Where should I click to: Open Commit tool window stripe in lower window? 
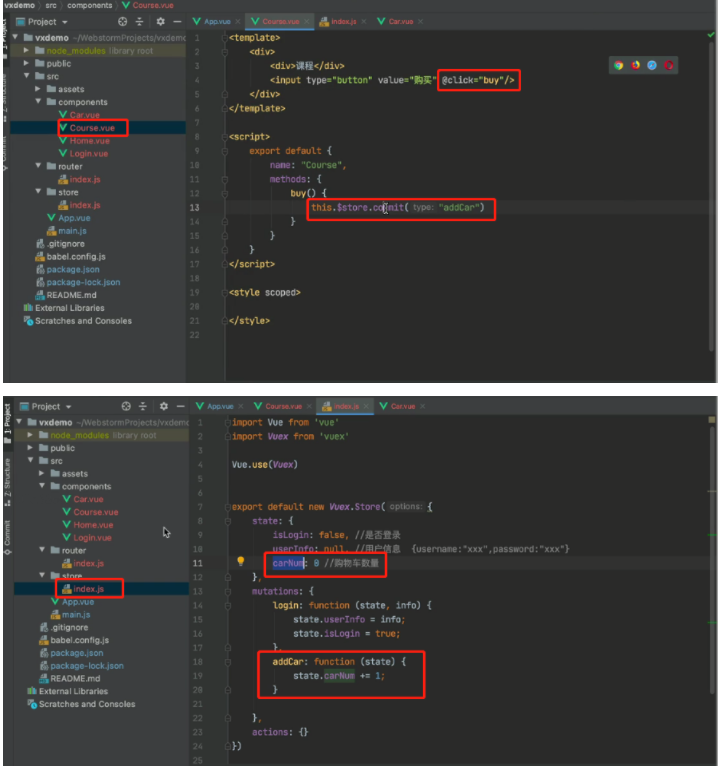pyautogui.click(x=7, y=537)
